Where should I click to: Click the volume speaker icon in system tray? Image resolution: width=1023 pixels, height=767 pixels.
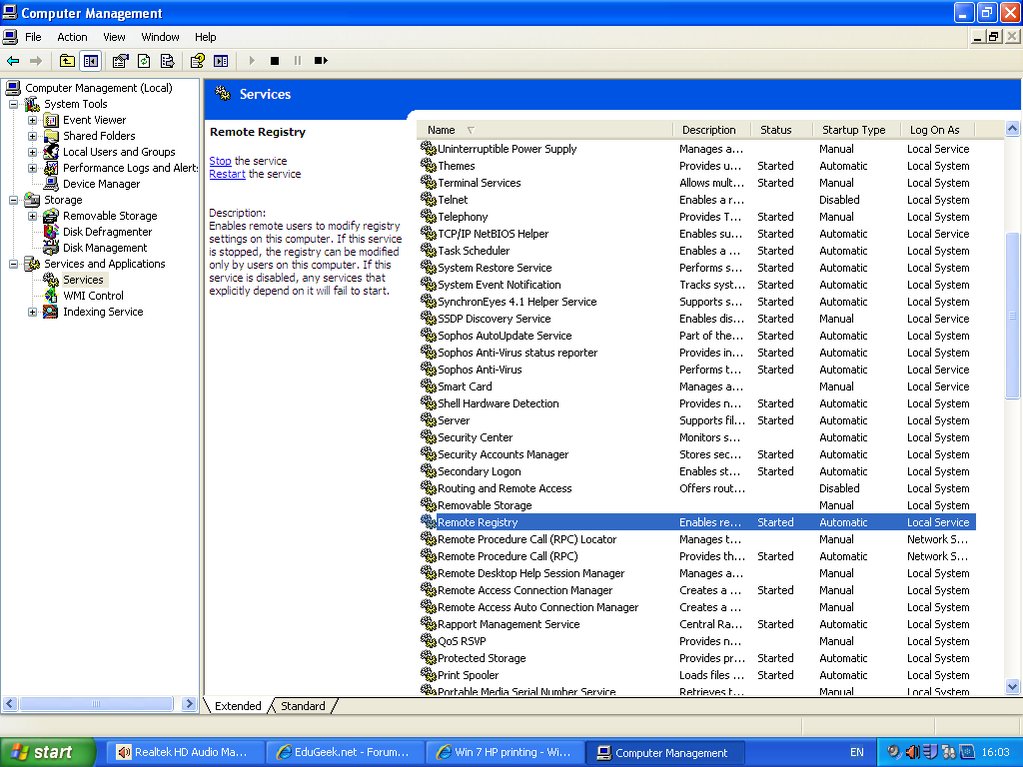[912, 752]
